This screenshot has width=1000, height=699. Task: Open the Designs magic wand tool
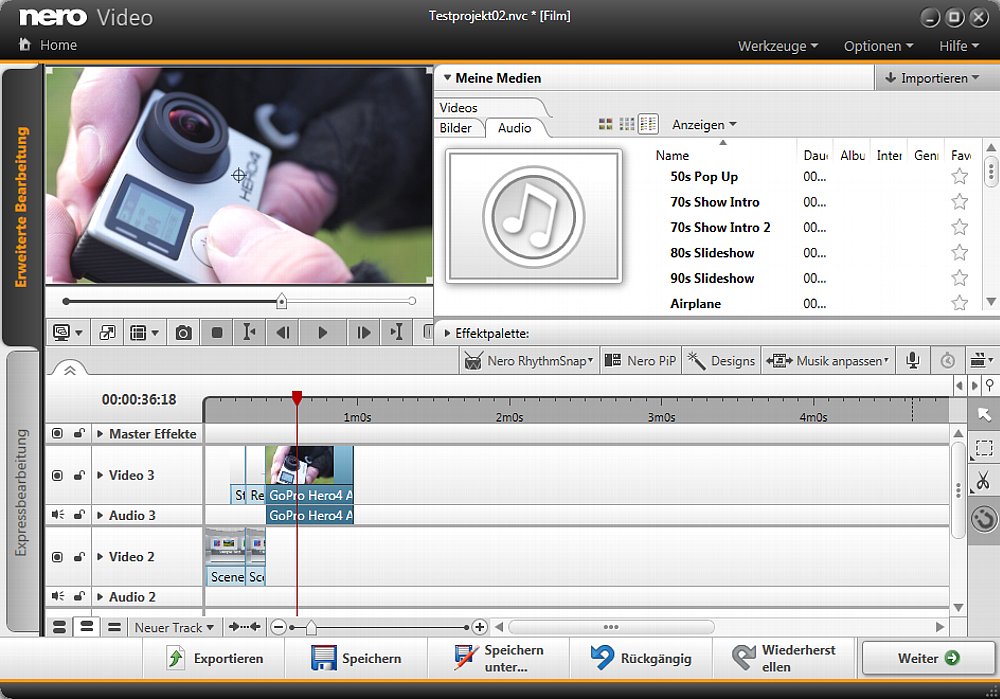pos(722,361)
